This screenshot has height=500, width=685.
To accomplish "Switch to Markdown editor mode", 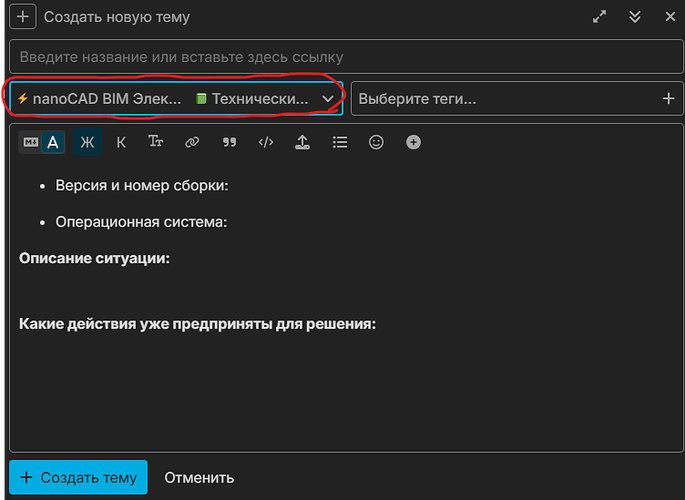I will 31,142.
